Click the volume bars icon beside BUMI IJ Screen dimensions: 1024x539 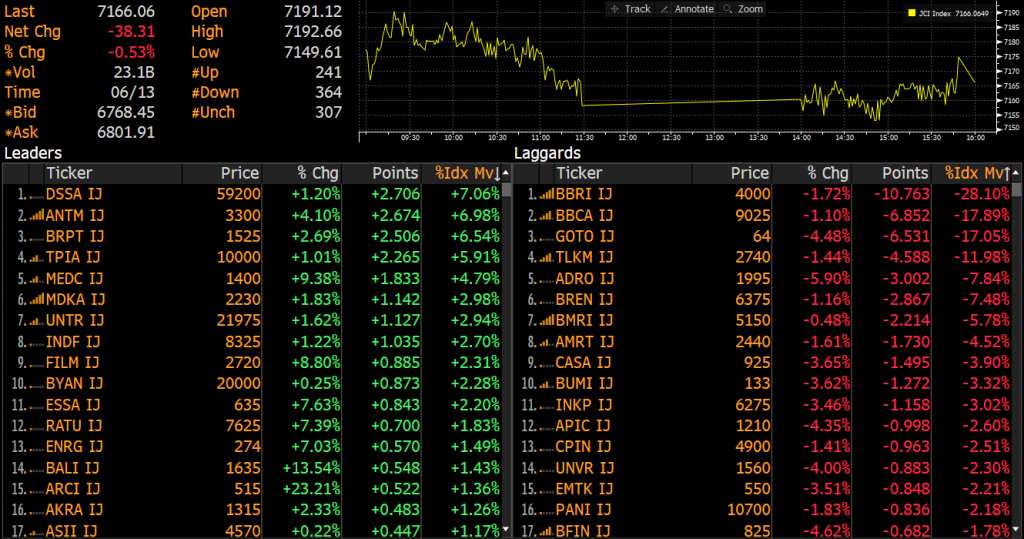point(547,384)
